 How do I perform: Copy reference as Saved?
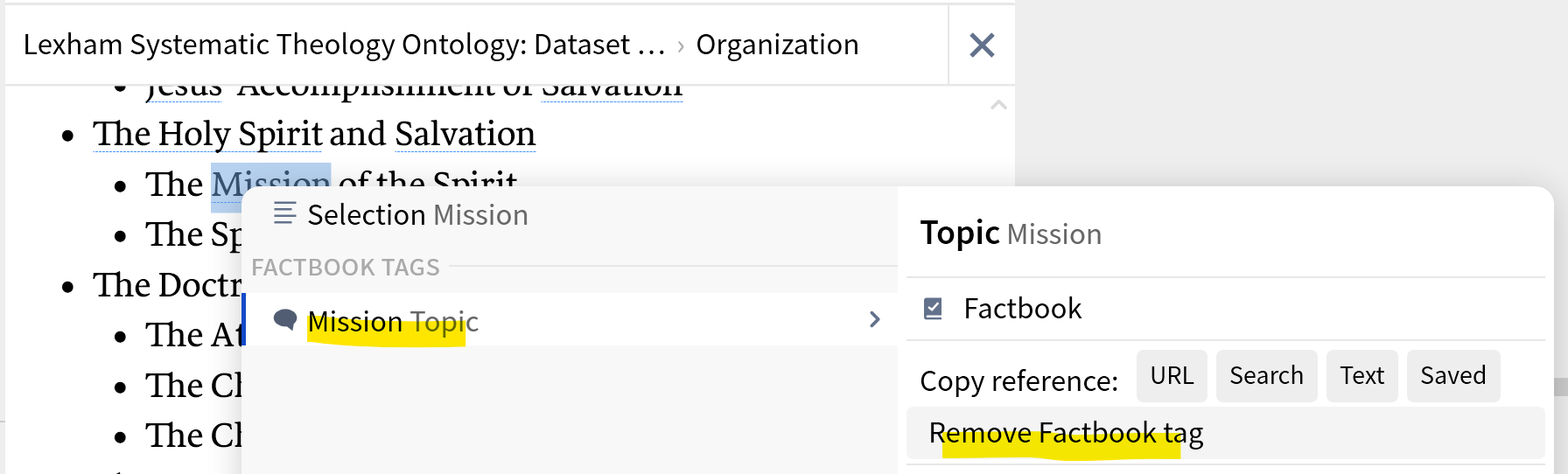(1452, 376)
